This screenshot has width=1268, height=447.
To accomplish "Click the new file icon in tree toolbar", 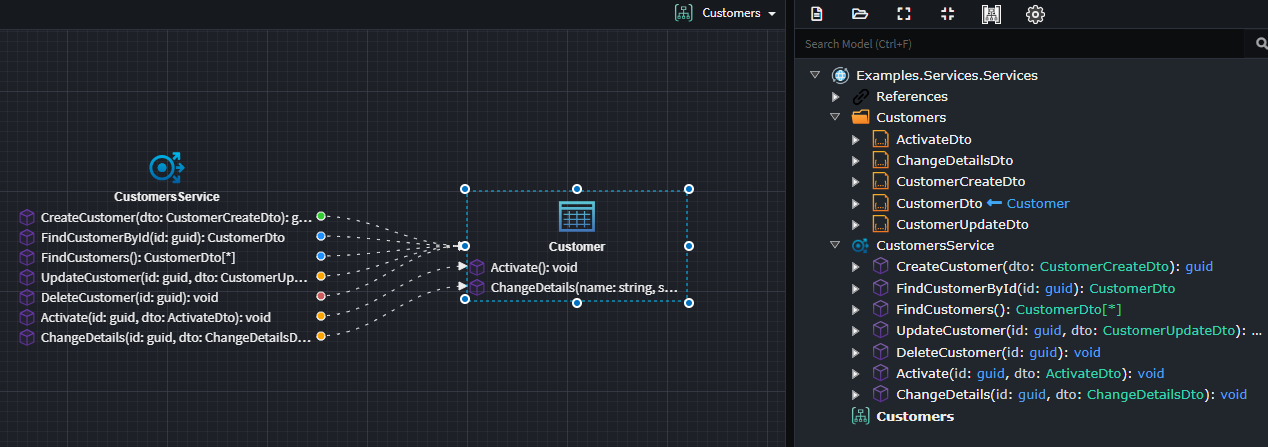I will [817, 14].
